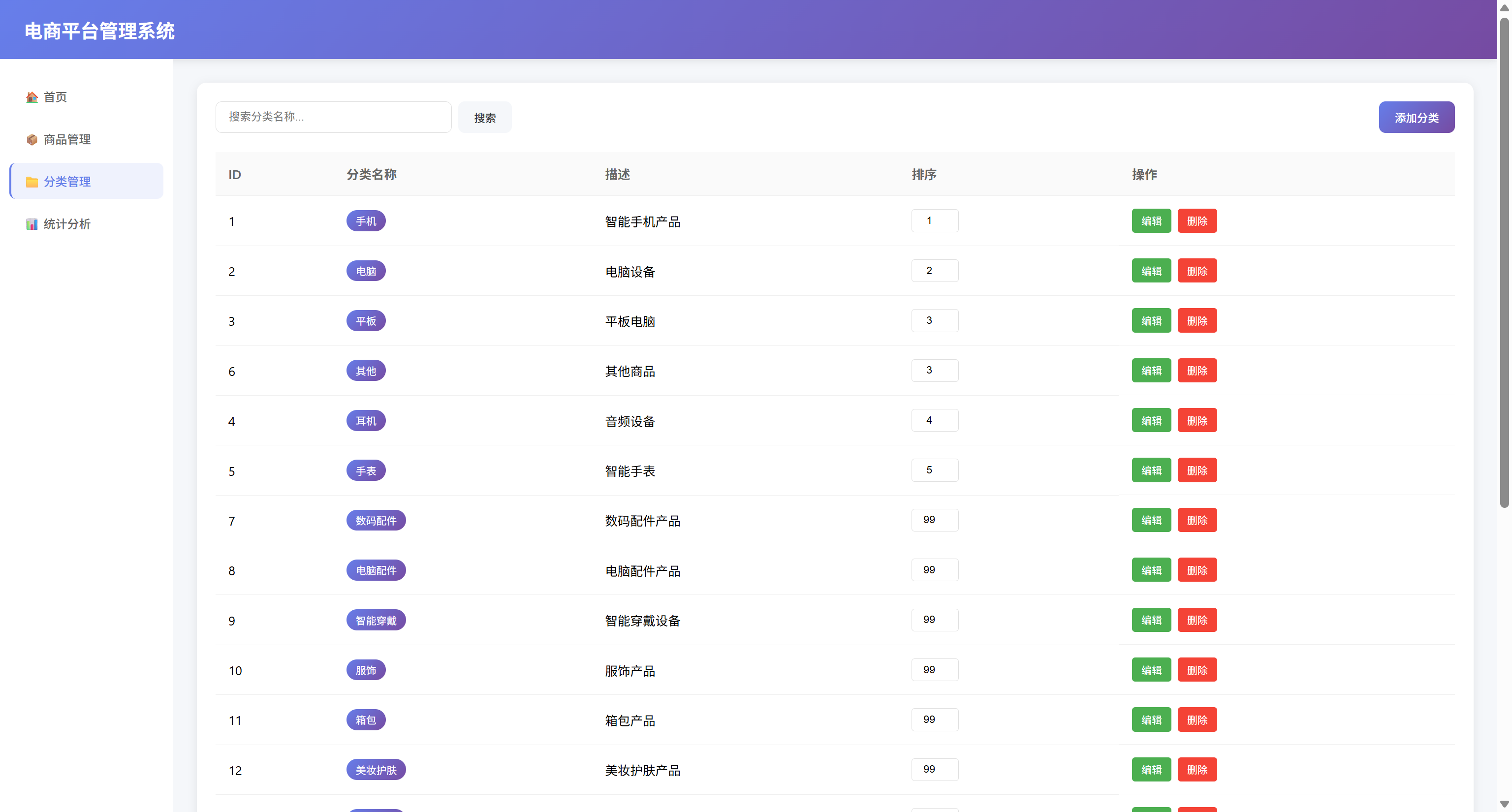Click the 描述 column header
The height and width of the screenshot is (812, 1512).
click(x=618, y=174)
